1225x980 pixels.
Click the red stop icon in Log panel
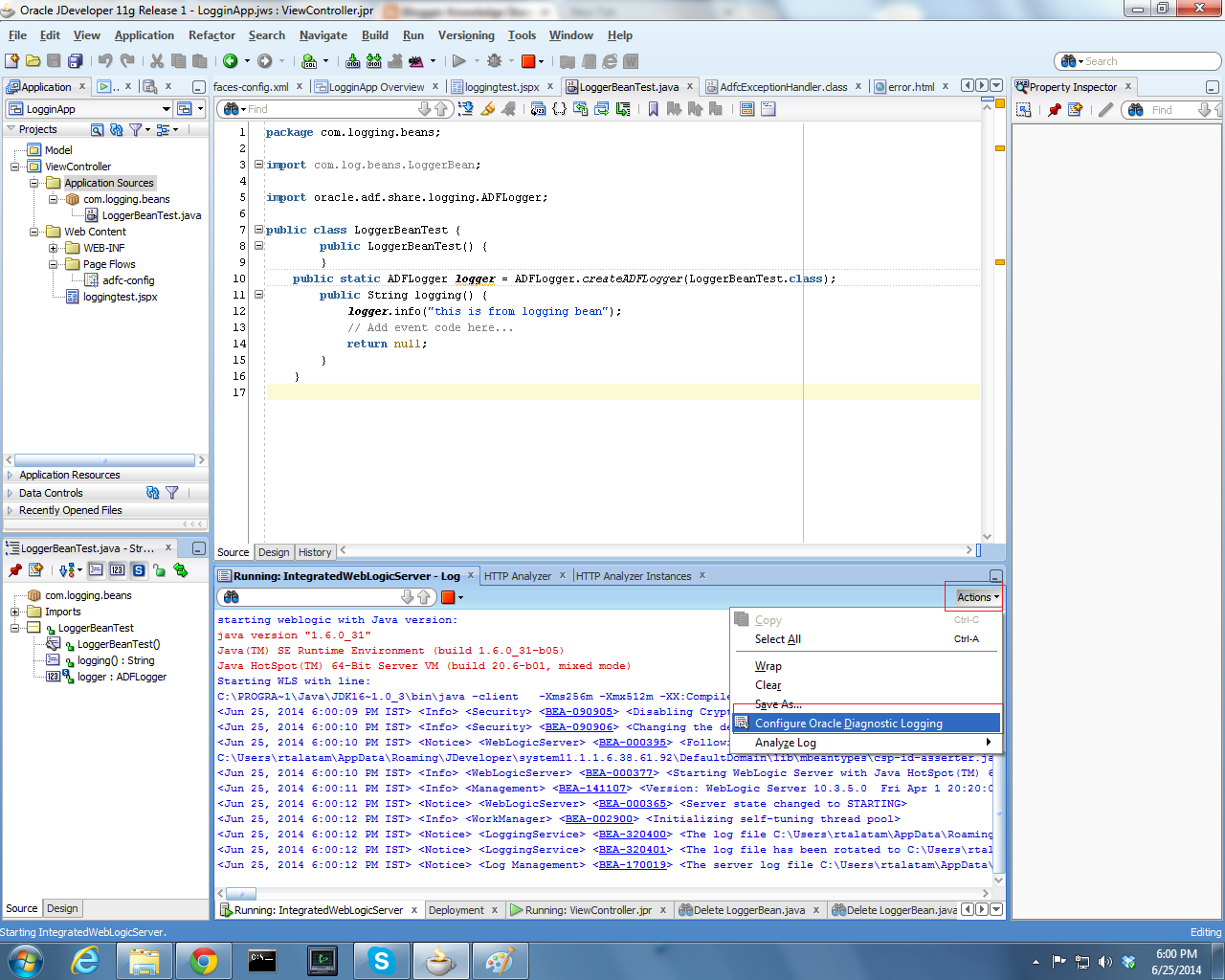[x=448, y=597]
